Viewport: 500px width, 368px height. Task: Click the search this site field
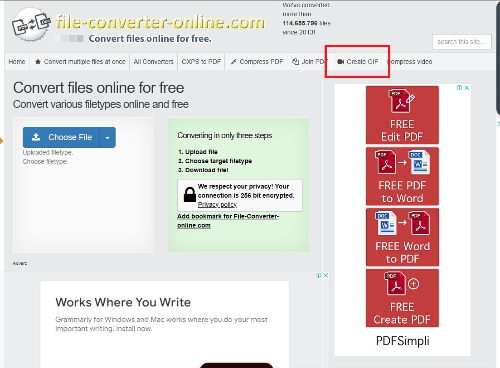[462, 42]
